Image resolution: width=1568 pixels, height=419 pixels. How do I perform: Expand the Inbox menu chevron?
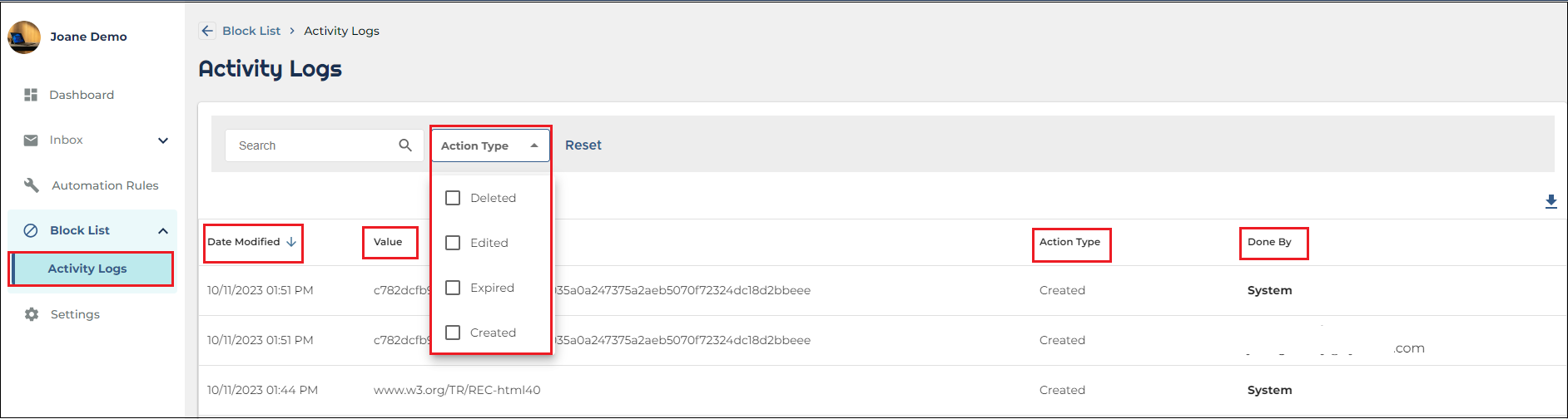163,140
